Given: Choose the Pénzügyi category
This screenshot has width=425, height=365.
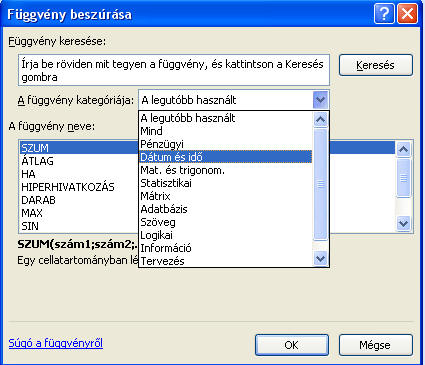Looking at the screenshot, I should (x=225, y=144).
